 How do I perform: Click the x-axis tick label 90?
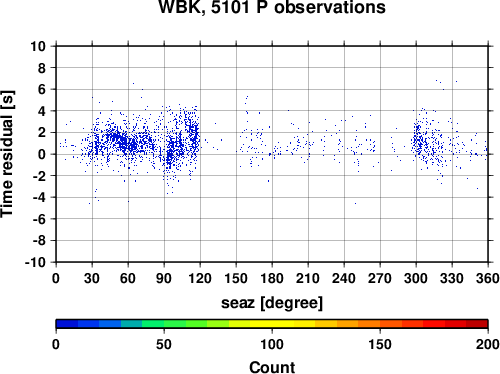tap(164, 278)
